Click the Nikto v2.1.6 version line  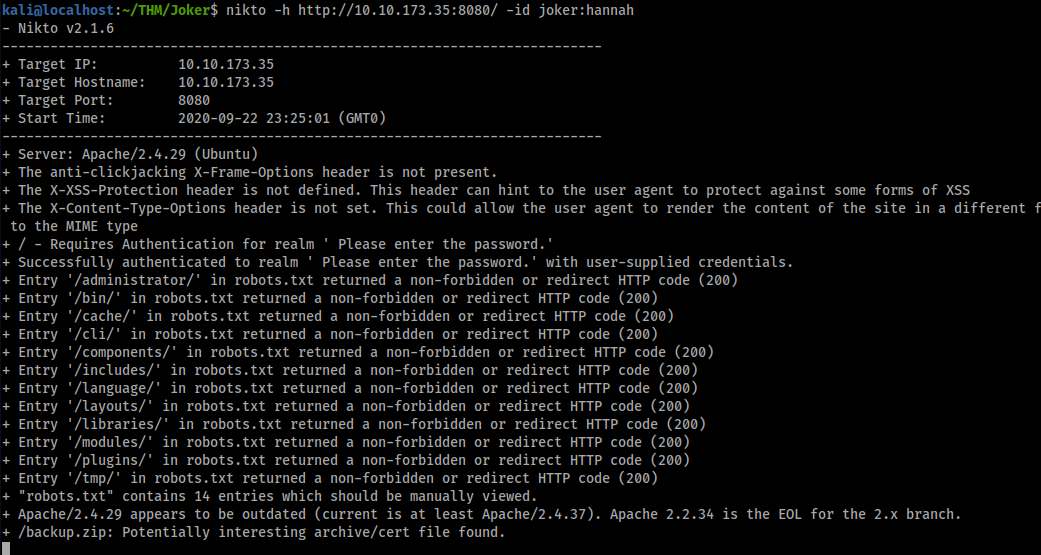pyautogui.click(x=64, y=28)
